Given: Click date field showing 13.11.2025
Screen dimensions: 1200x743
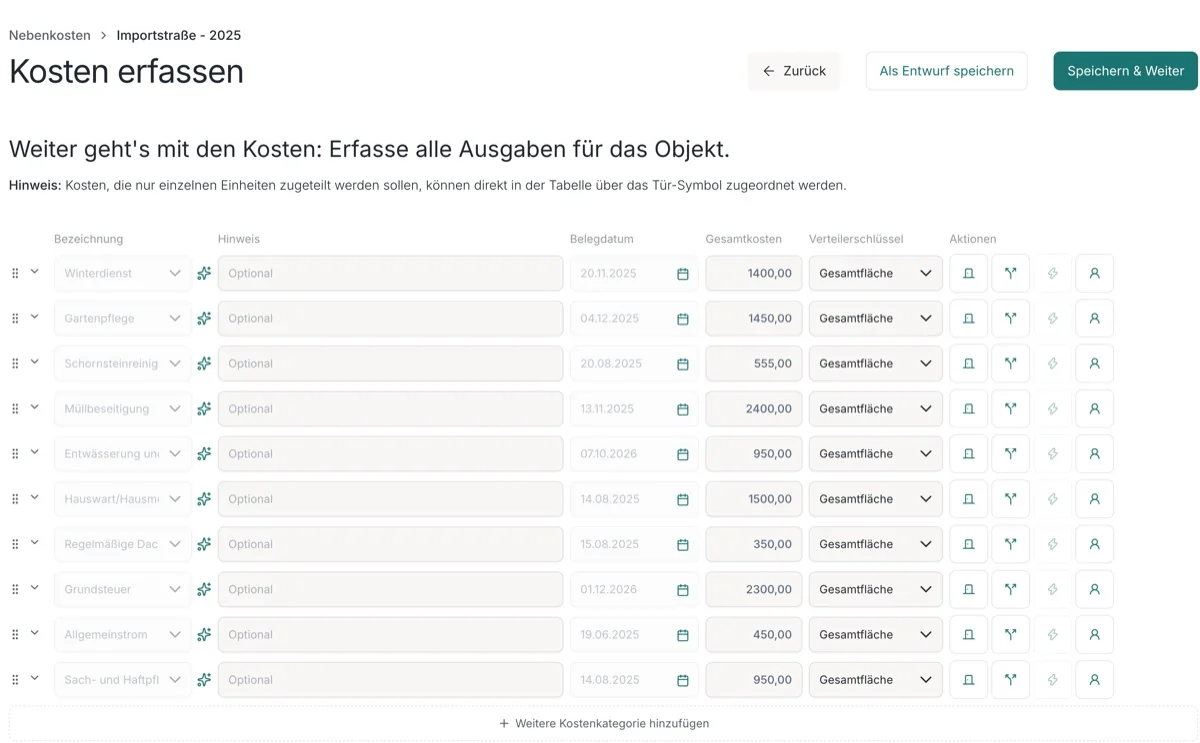Looking at the screenshot, I should [634, 408].
